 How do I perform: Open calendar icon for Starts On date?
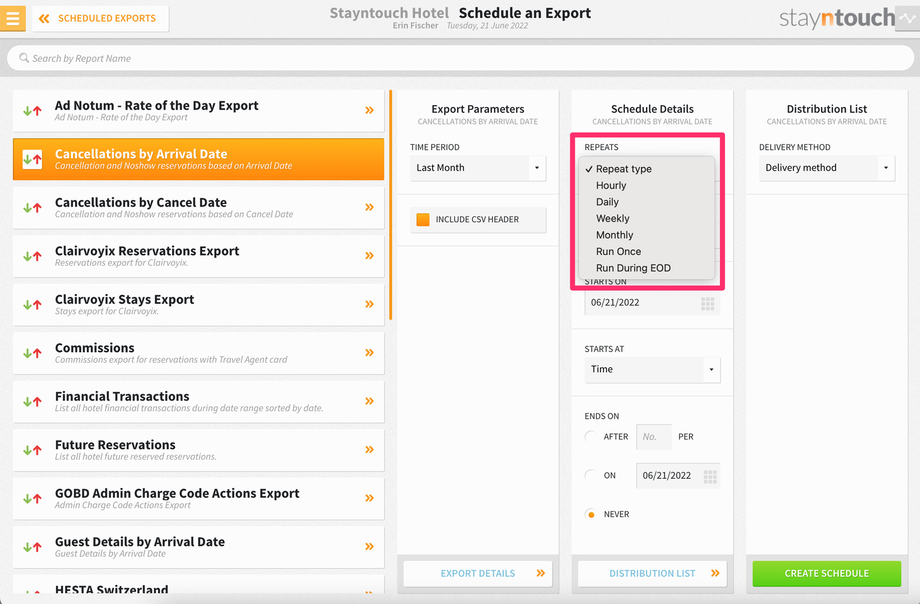pos(708,303)
